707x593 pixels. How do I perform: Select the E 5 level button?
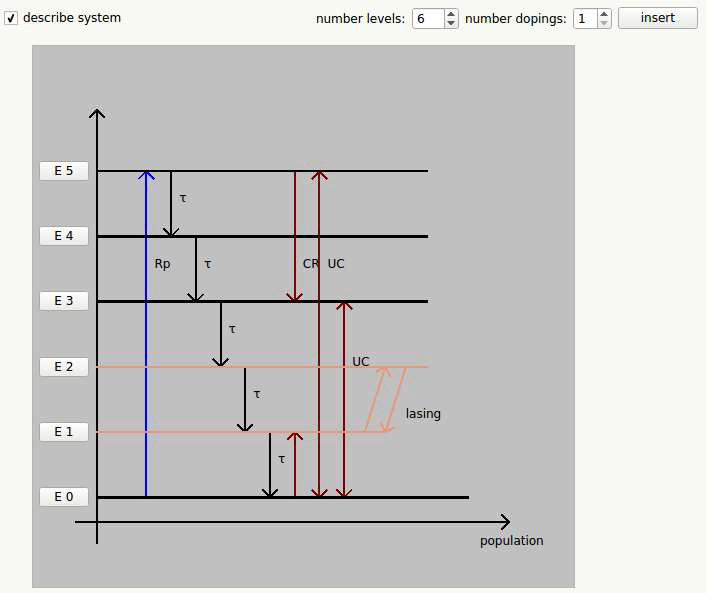coord(64,171)
